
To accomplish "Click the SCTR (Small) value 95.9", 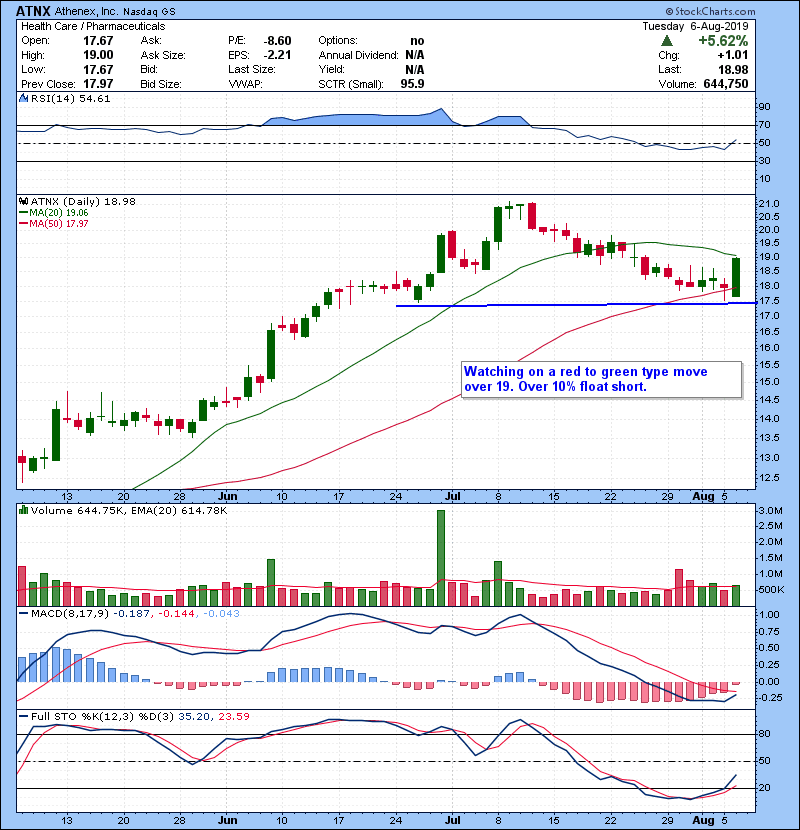I will click(x=412, y=84).
